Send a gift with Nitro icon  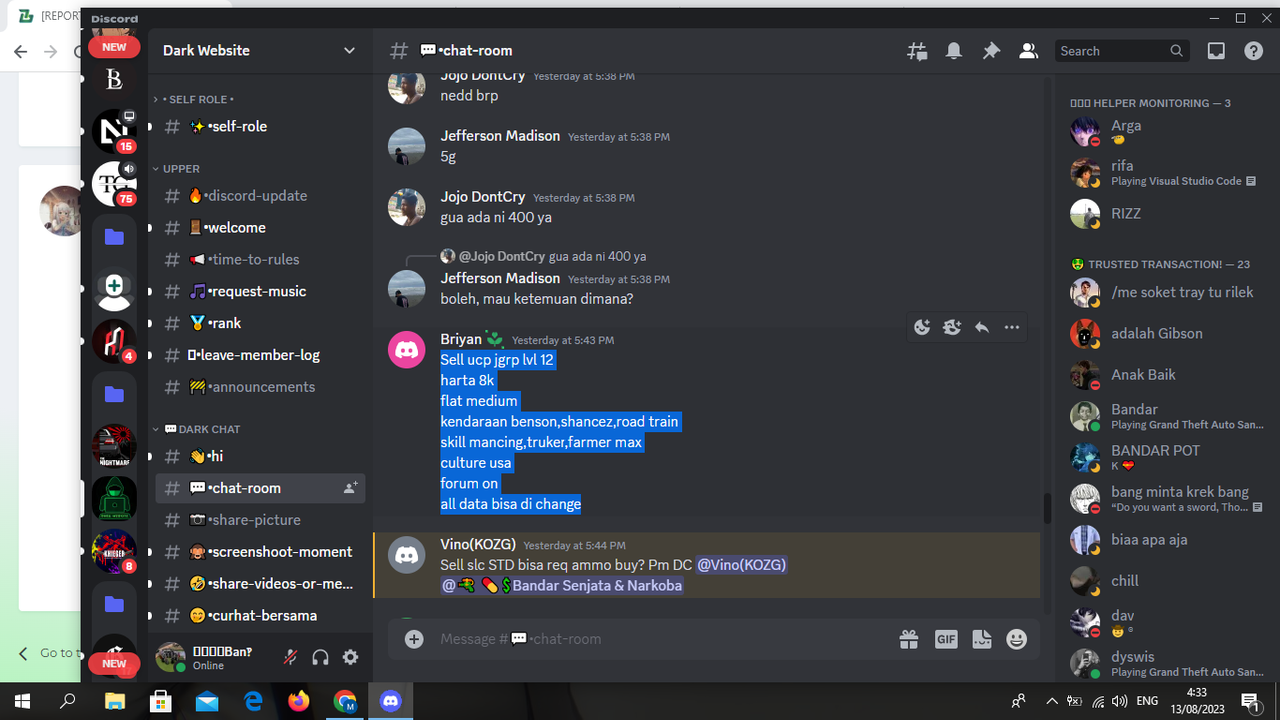coord(908,639)
